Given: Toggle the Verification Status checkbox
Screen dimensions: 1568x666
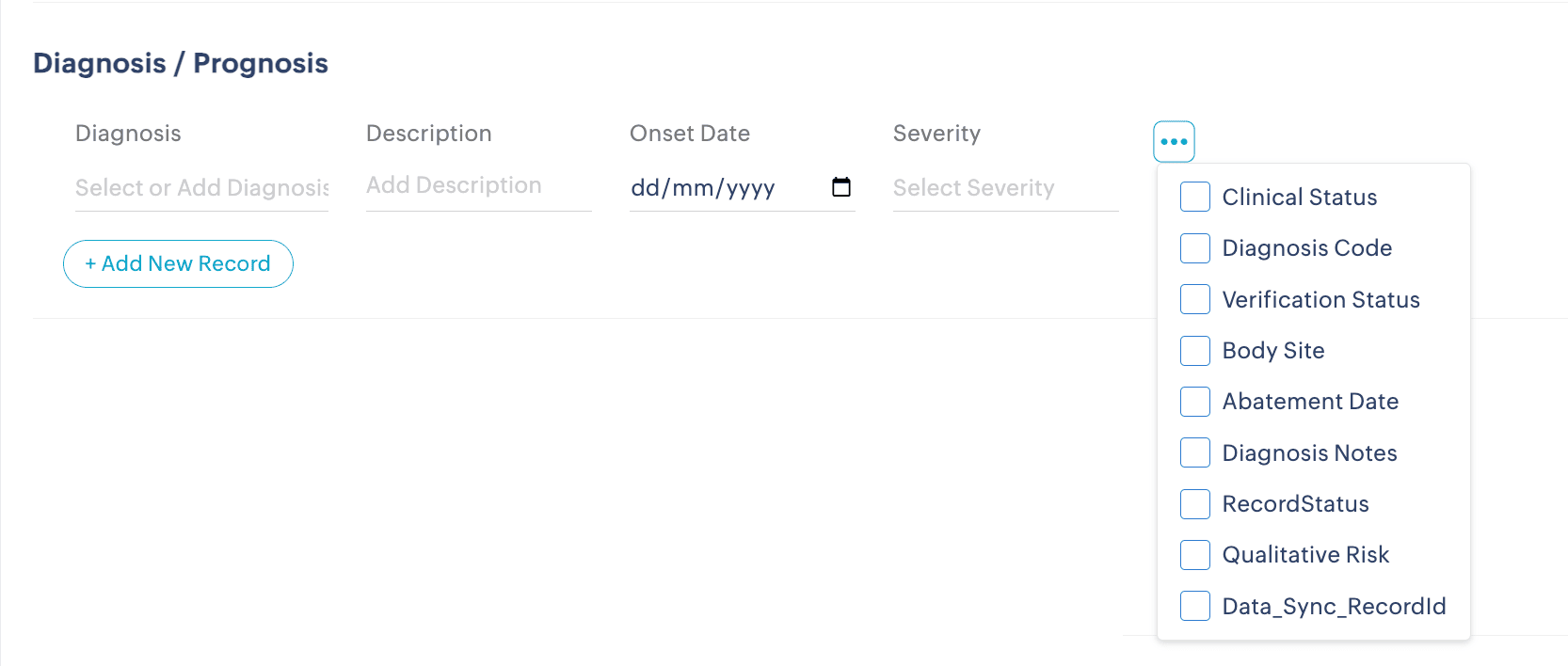Looking at the screenshot, I should (x=1195, y=299).
